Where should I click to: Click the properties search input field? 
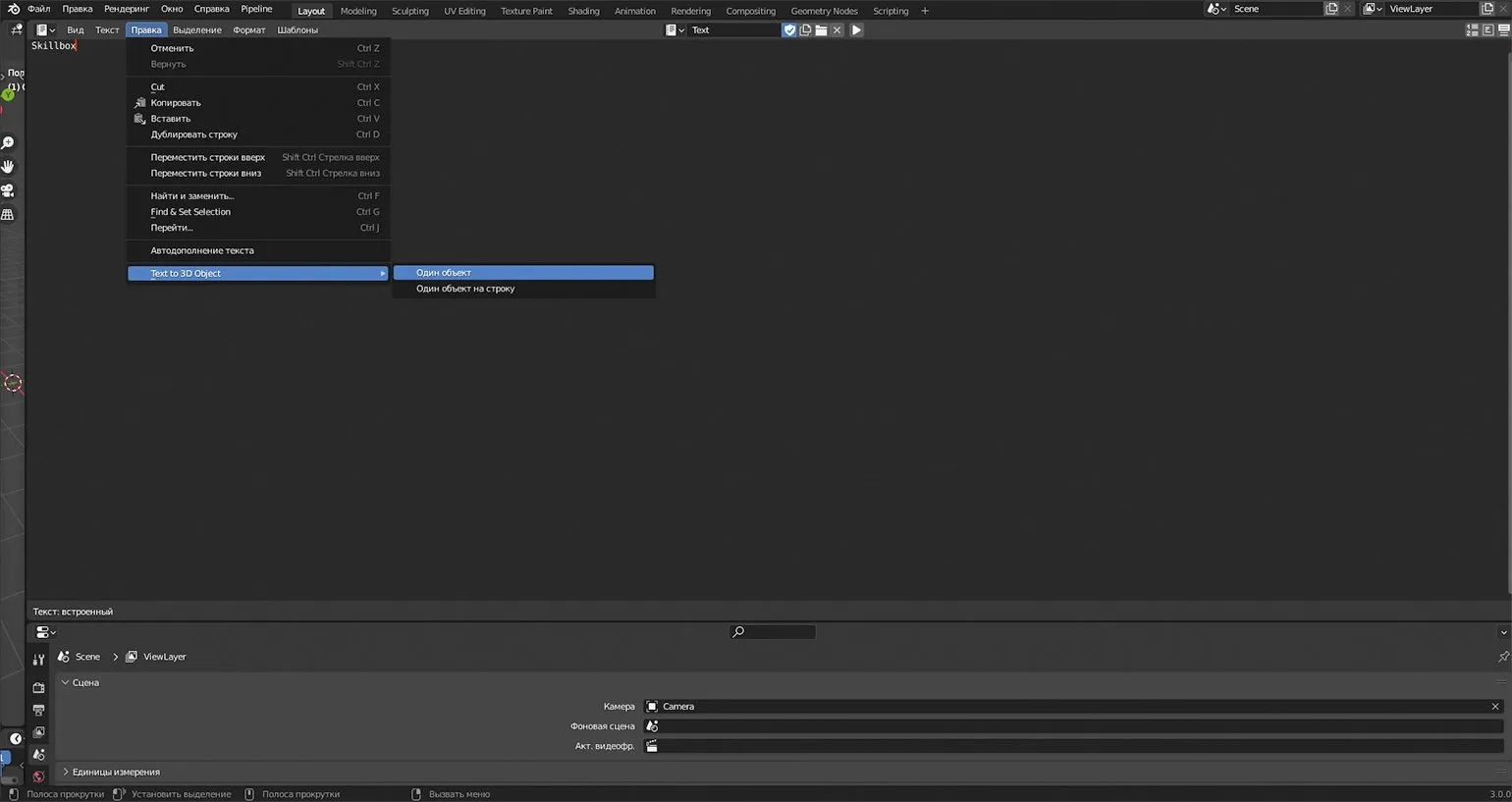[x=774, y=632]
